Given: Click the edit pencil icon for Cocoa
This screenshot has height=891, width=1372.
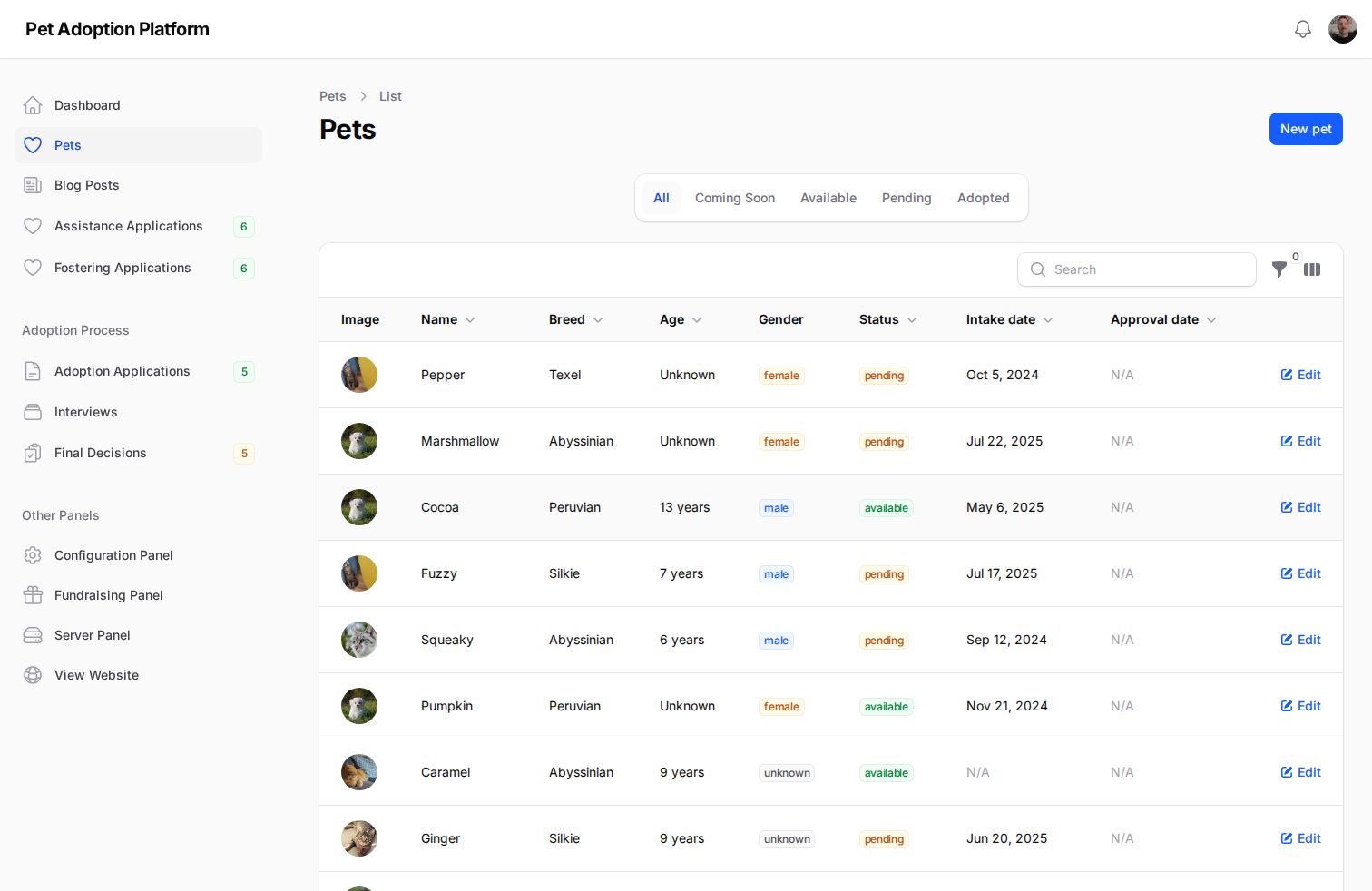Looking at the screenshot, I should tap(1287, 507).
